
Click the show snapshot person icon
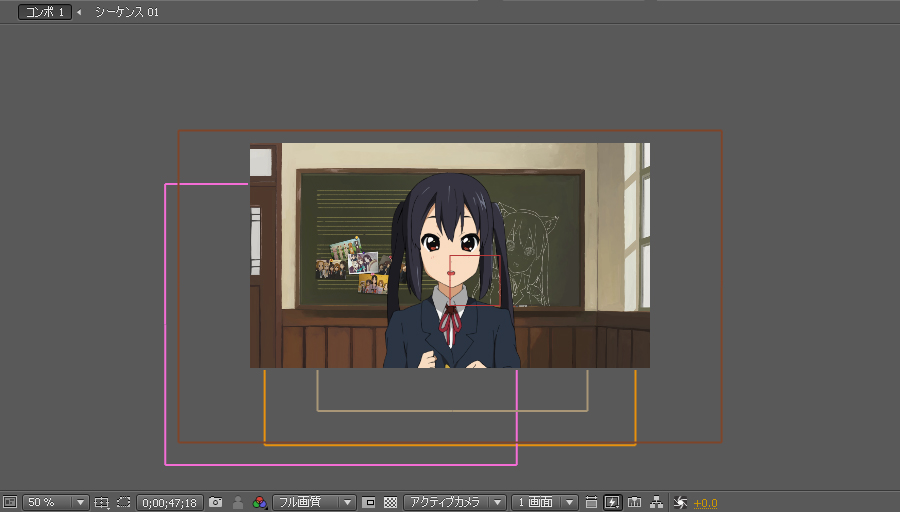pyautogui.click(x=238, y=503)
